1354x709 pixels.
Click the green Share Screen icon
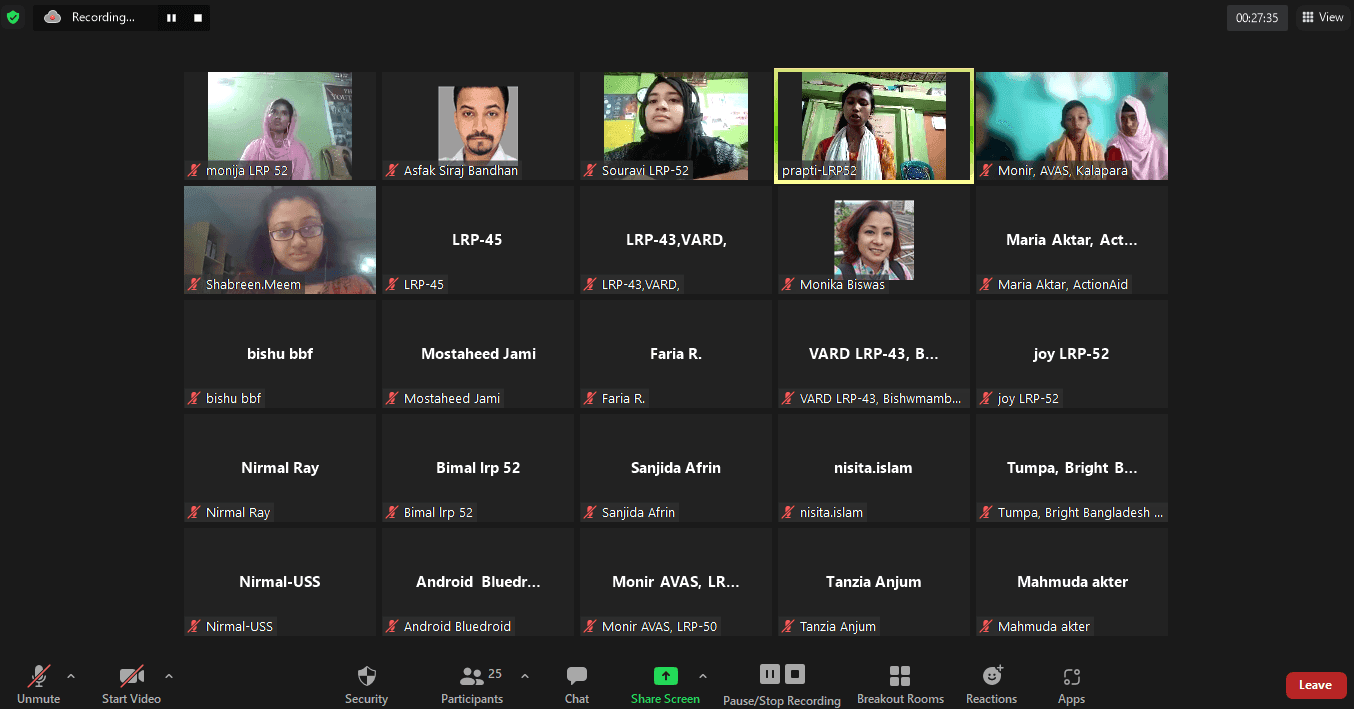click(x=665, y=676)
